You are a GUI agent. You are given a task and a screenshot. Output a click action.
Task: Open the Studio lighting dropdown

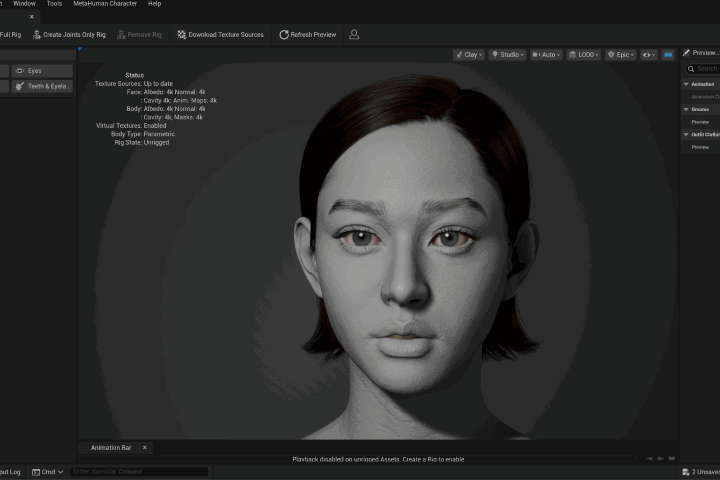pos(507,55)
